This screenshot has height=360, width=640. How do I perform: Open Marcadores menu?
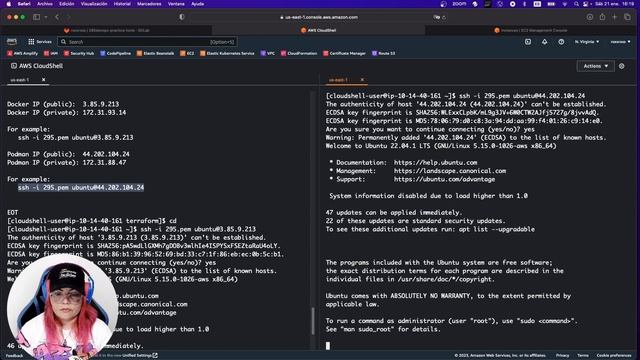pyautogui.click(x=149, y=4)
